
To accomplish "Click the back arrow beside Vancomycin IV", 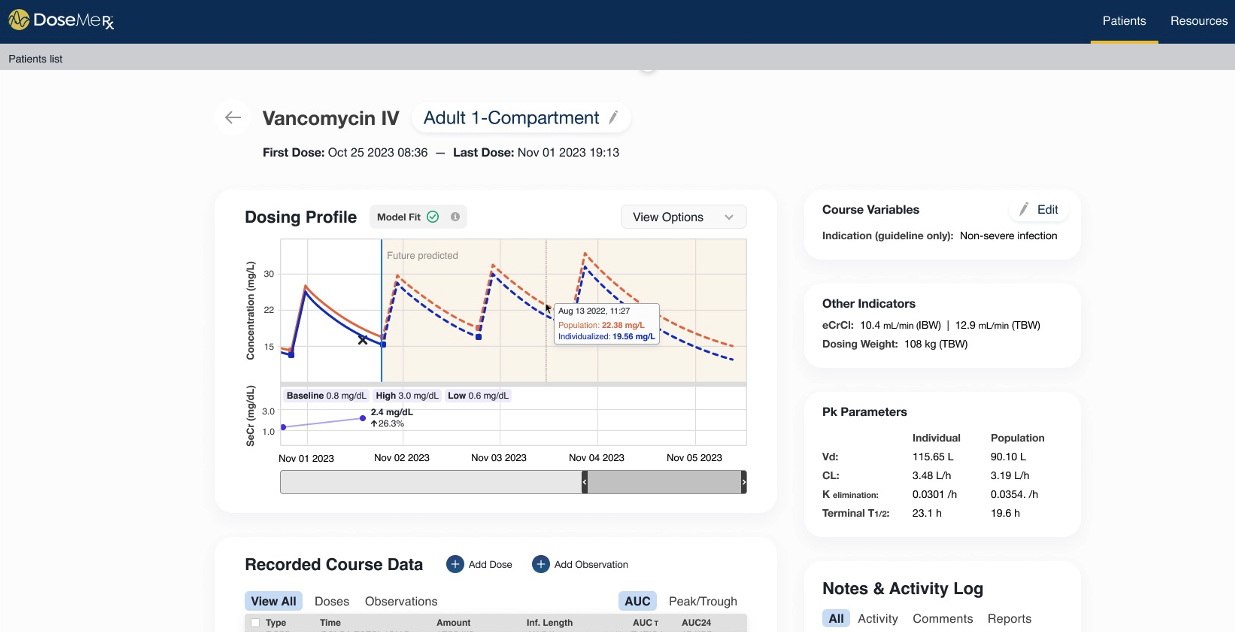I will (233, 118).
